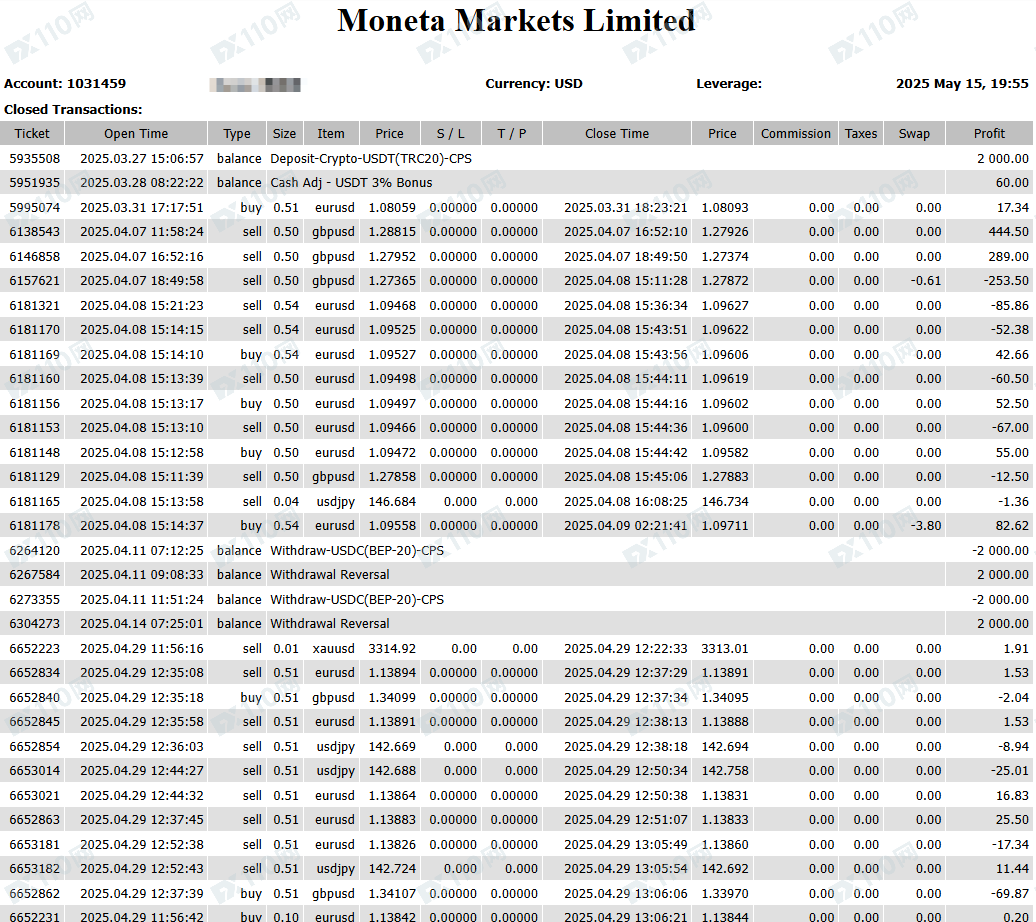Click profit value 25.50
The width and height of the screenshot is (1036, 922).
pos(1012,819)
